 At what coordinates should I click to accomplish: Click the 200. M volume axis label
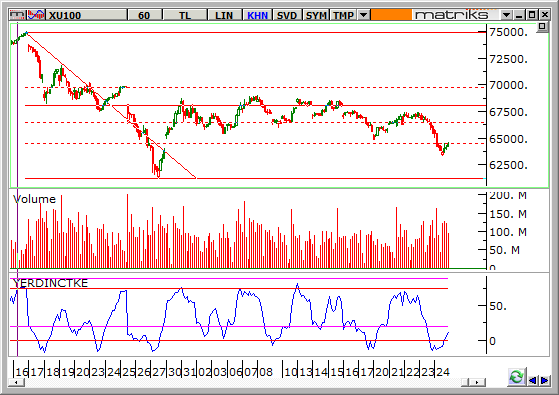pyautogui.click(x=508, y=195)
